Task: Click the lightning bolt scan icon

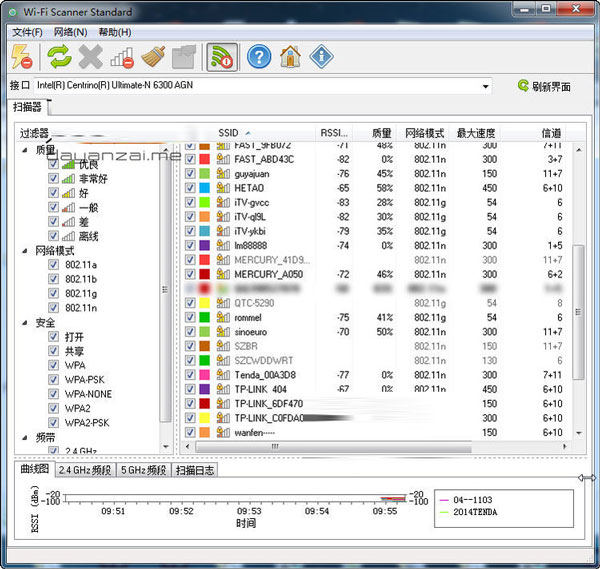Action: click(21, 57)
